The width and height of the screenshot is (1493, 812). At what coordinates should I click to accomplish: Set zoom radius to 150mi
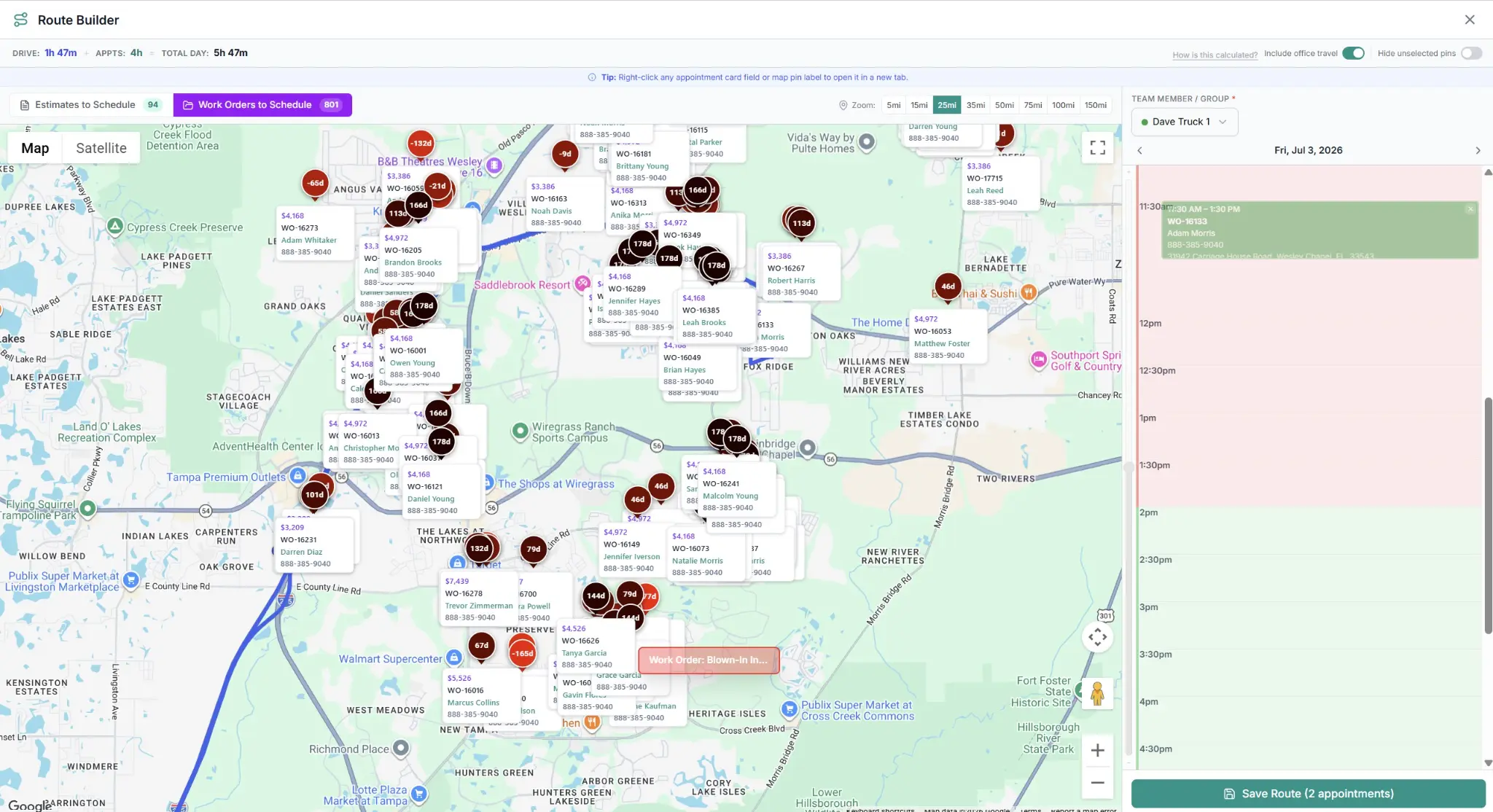point(1096,105)
